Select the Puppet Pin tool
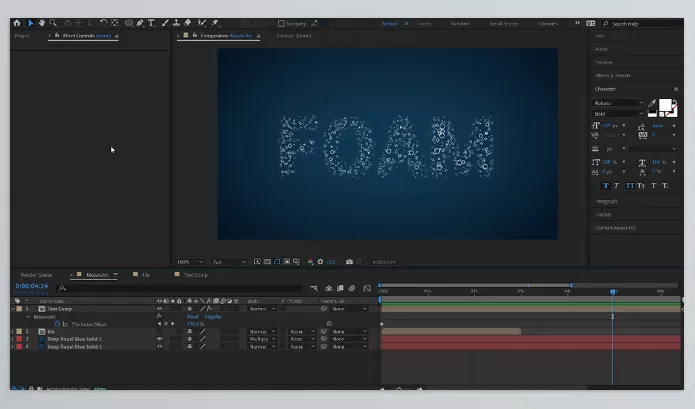This screenshot has width=695, height=409. pos(215,23)
